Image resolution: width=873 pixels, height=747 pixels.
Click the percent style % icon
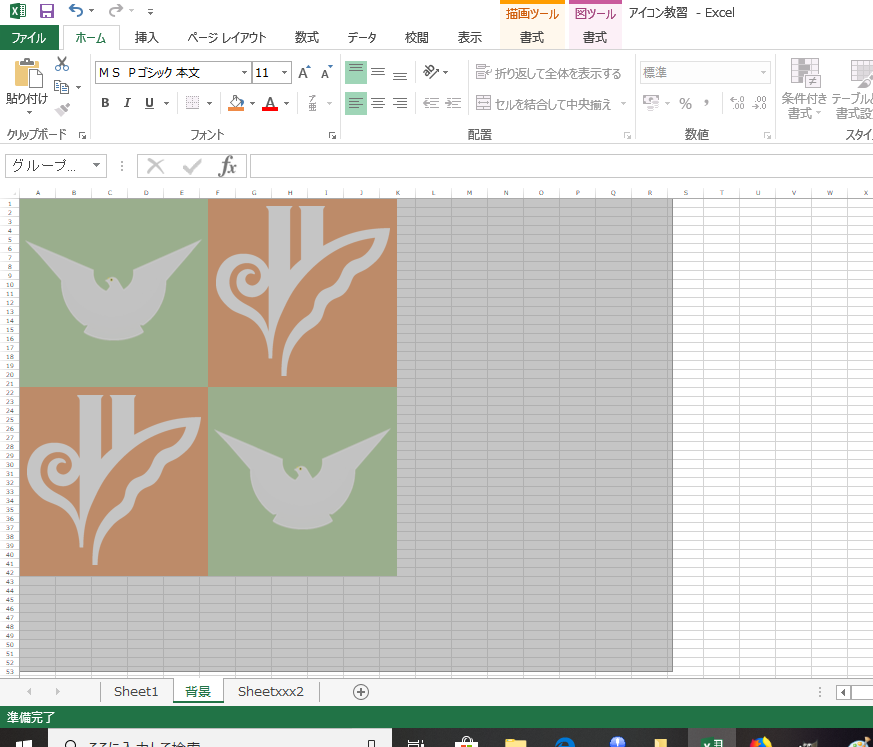click(686, 103)
